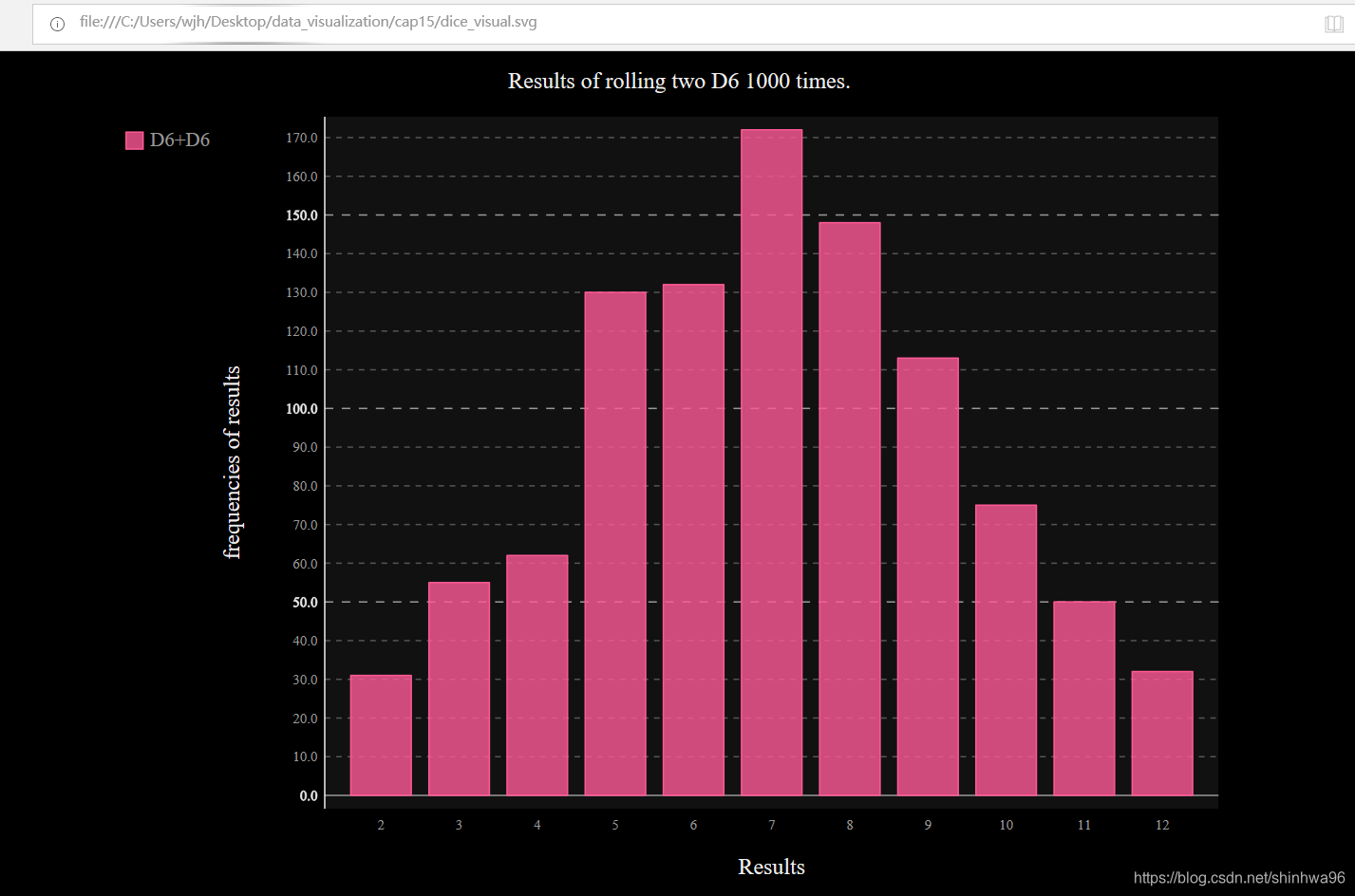This screenshot has height=896, width=1355.
Task: Click the y-axis label 20.0
Action: pos(306,719)
